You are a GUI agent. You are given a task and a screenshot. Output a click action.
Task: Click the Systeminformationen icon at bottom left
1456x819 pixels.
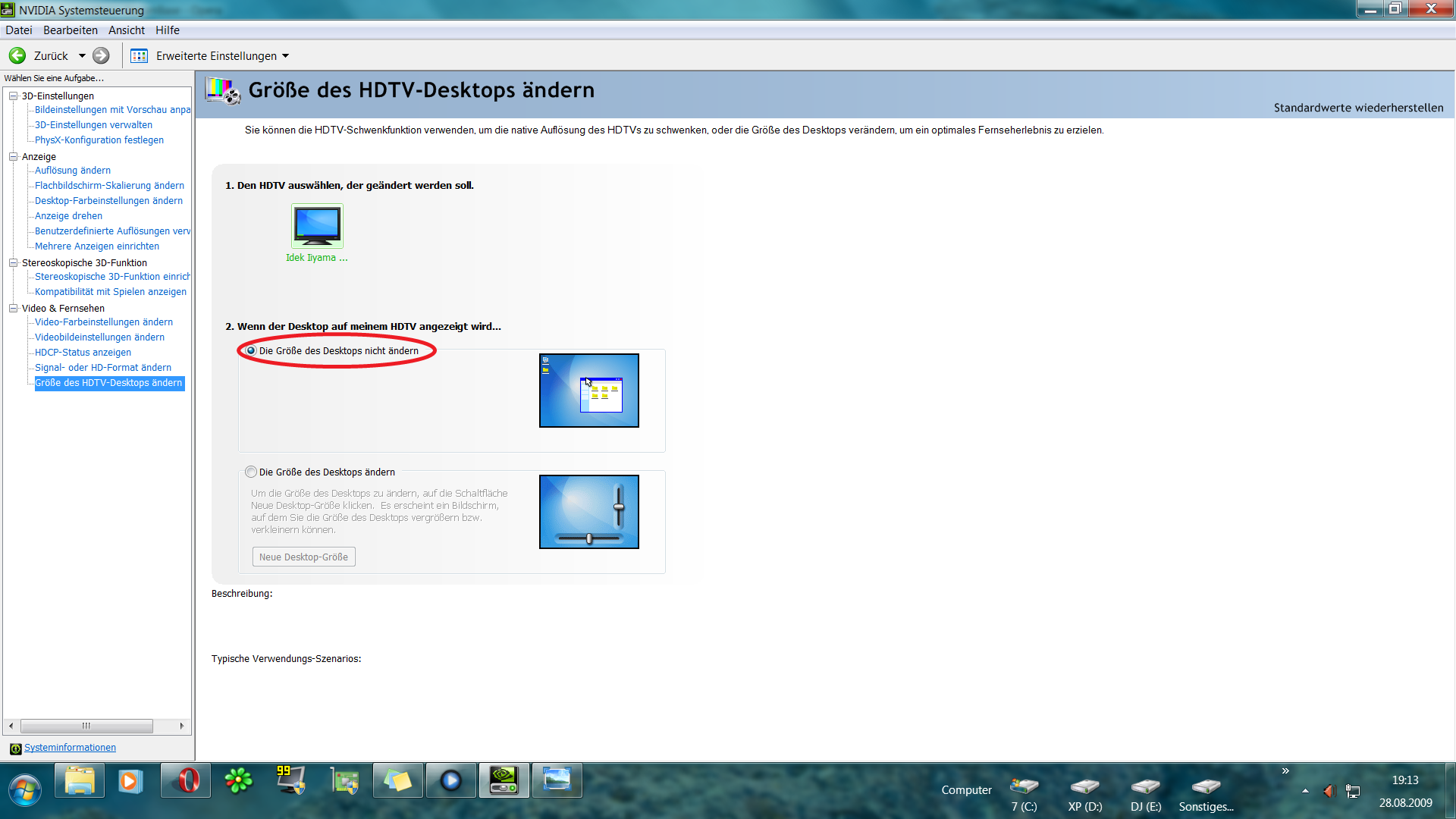[15, 748]
